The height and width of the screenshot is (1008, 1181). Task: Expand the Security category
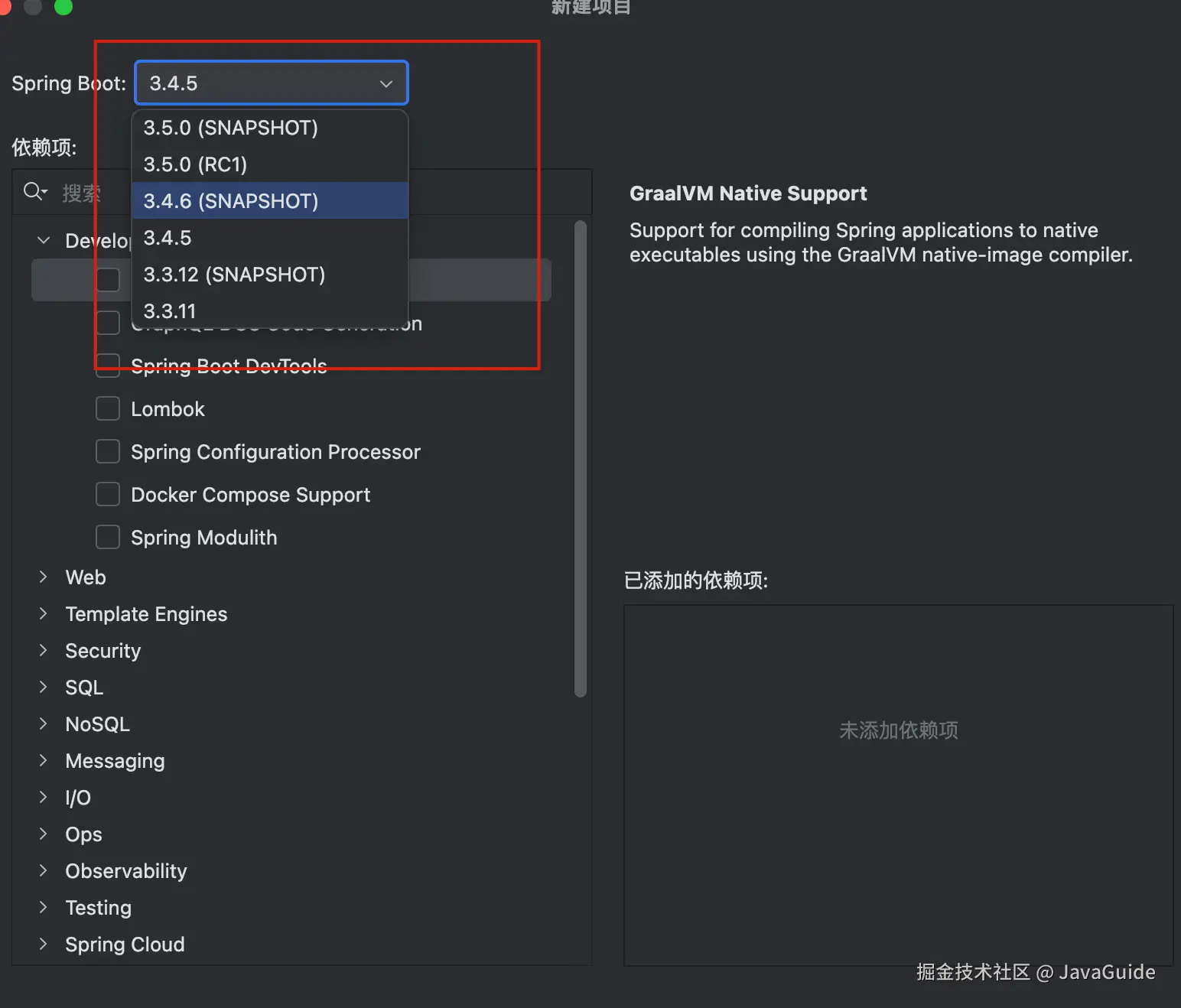pos(44,650)
